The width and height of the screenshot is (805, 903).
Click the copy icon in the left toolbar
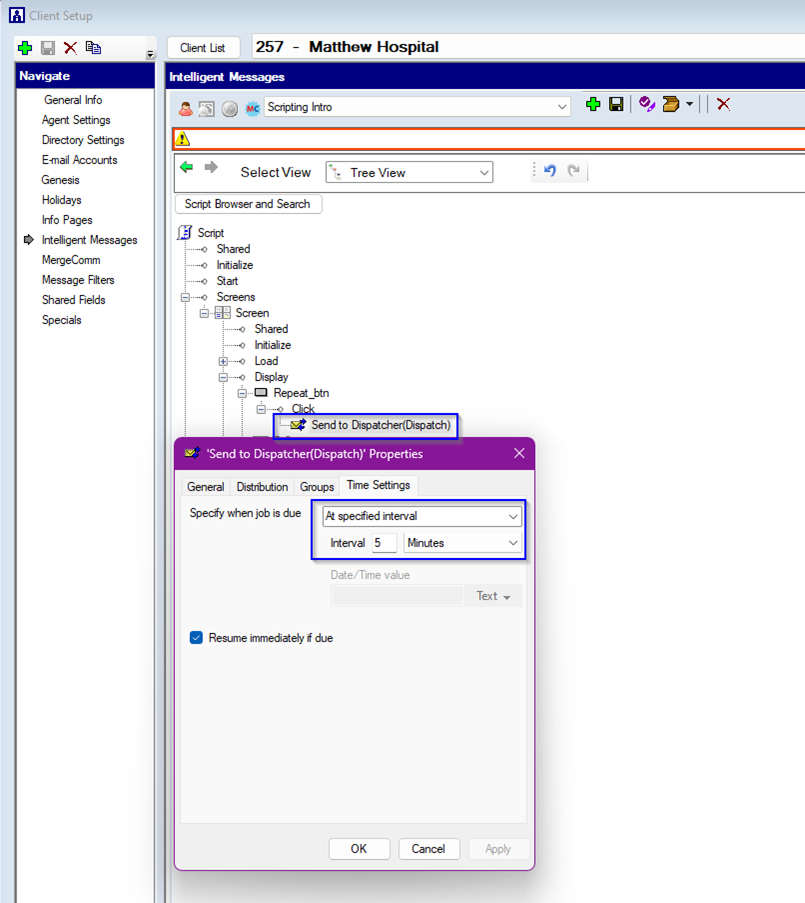point(93,48)
